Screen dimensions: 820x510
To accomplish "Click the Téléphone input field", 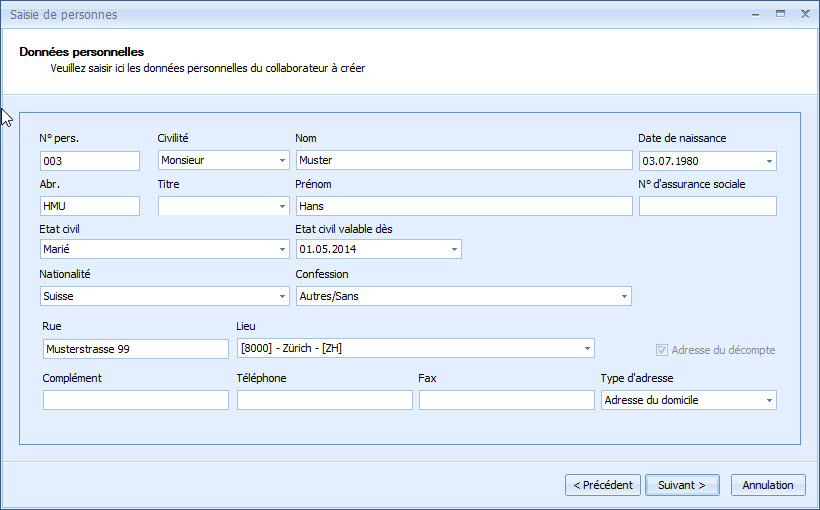I will tap(324, 401).
